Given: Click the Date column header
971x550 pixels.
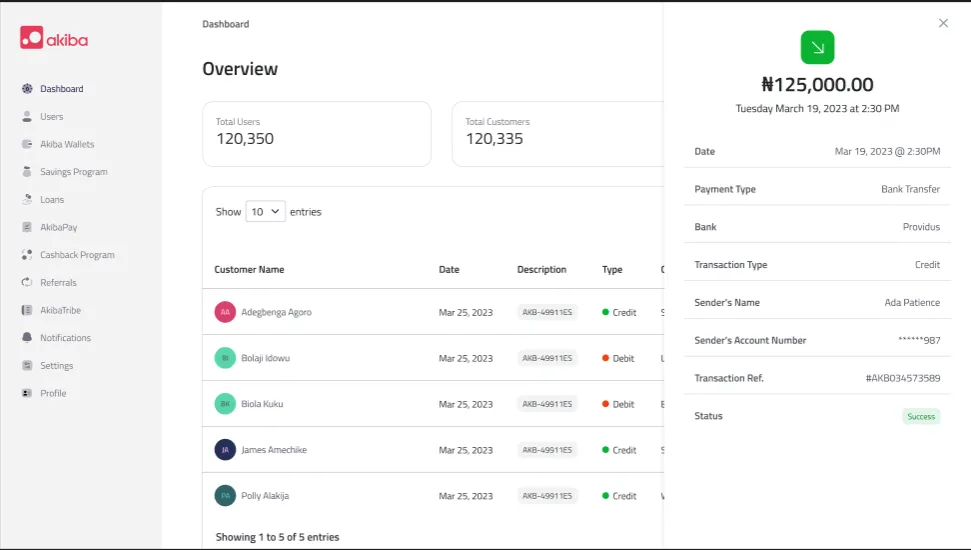Looking at the screenshot, I should (449, 269).
